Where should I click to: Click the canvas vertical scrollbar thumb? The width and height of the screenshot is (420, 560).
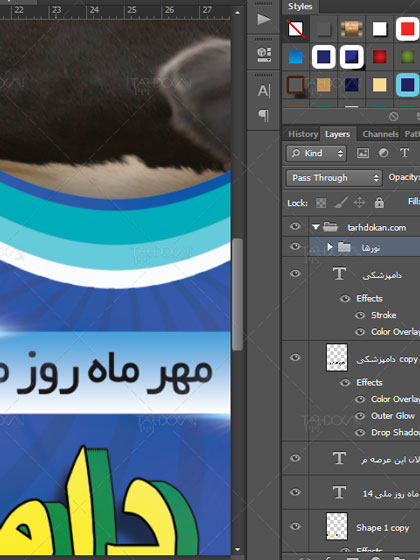pyautogui.click(x=237, y=294)
